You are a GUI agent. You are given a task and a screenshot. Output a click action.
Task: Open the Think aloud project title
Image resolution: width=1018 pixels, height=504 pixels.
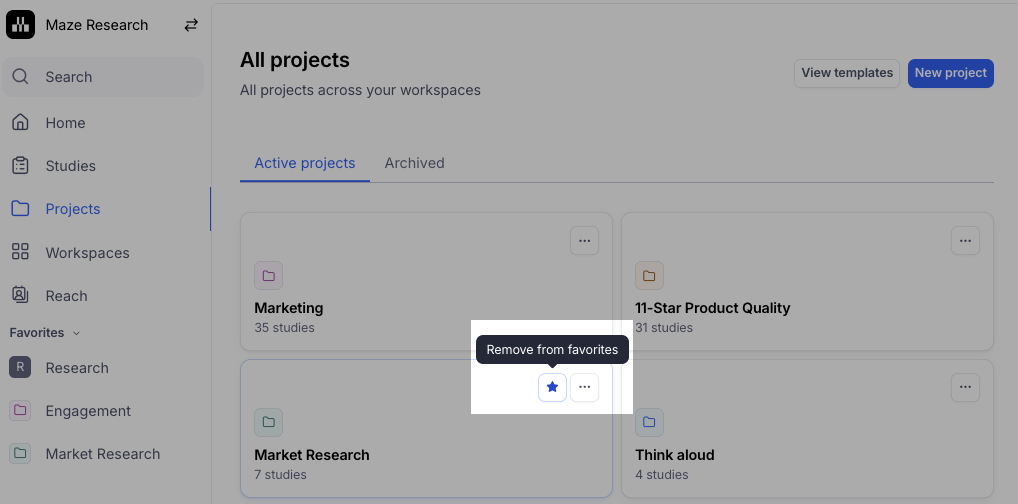click(675, 455)
